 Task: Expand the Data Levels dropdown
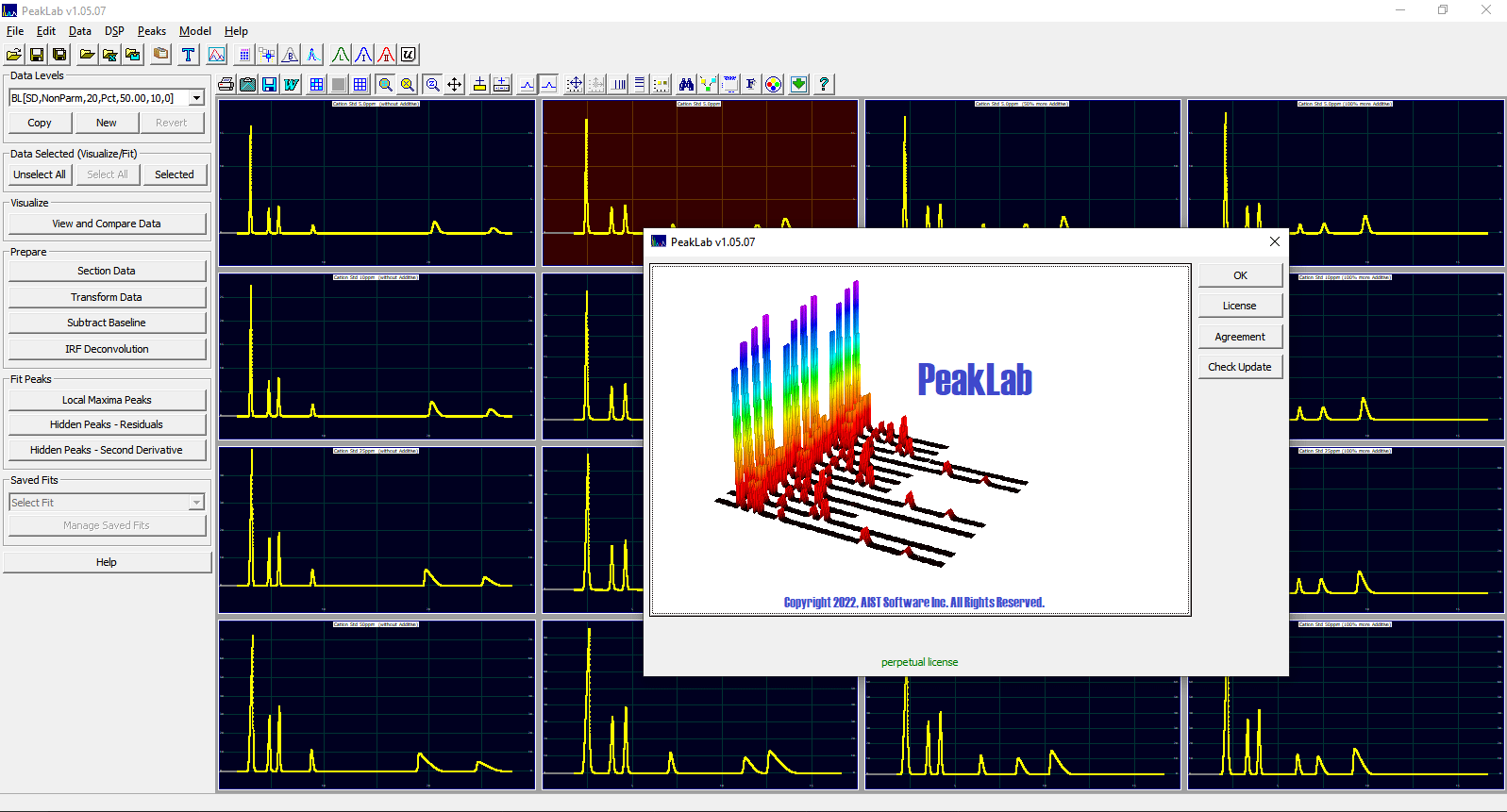coord(196,98)
